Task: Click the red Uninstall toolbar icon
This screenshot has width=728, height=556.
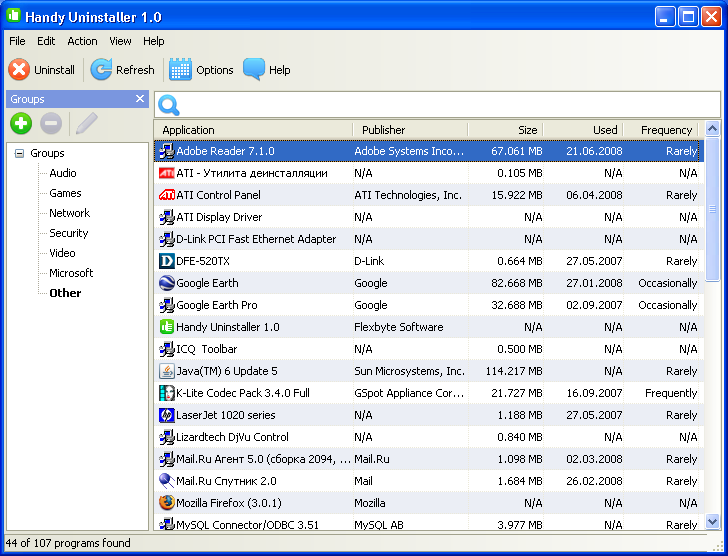Action: pos(20,70)
